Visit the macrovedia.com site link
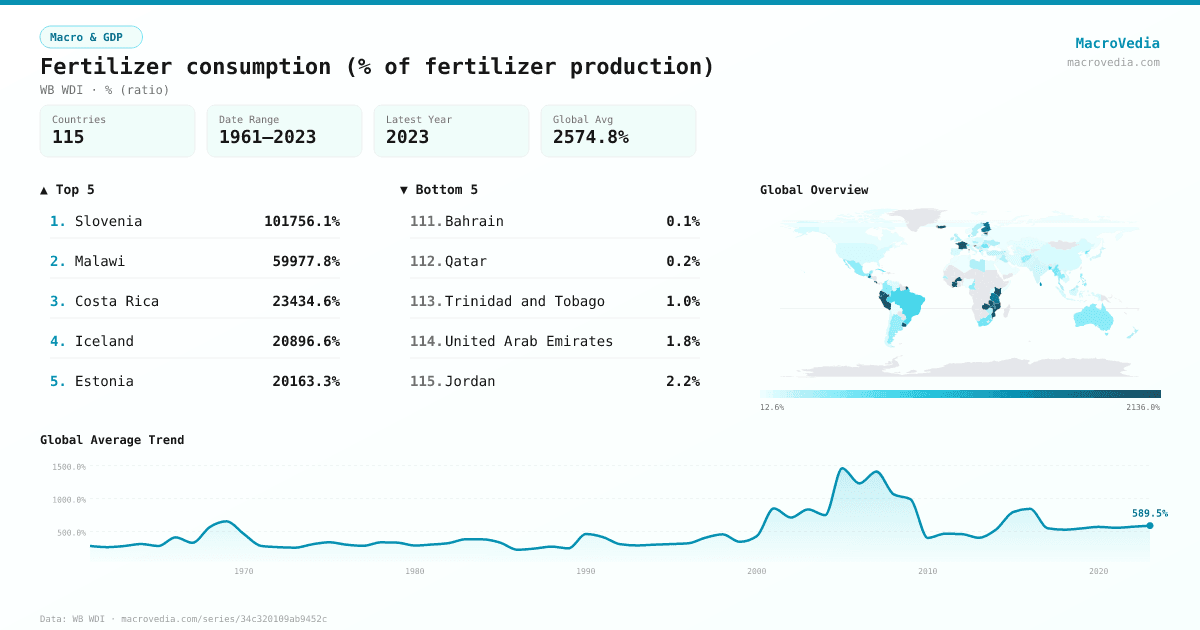Viewport: 1200px width, 630px height. (1113, 62)
